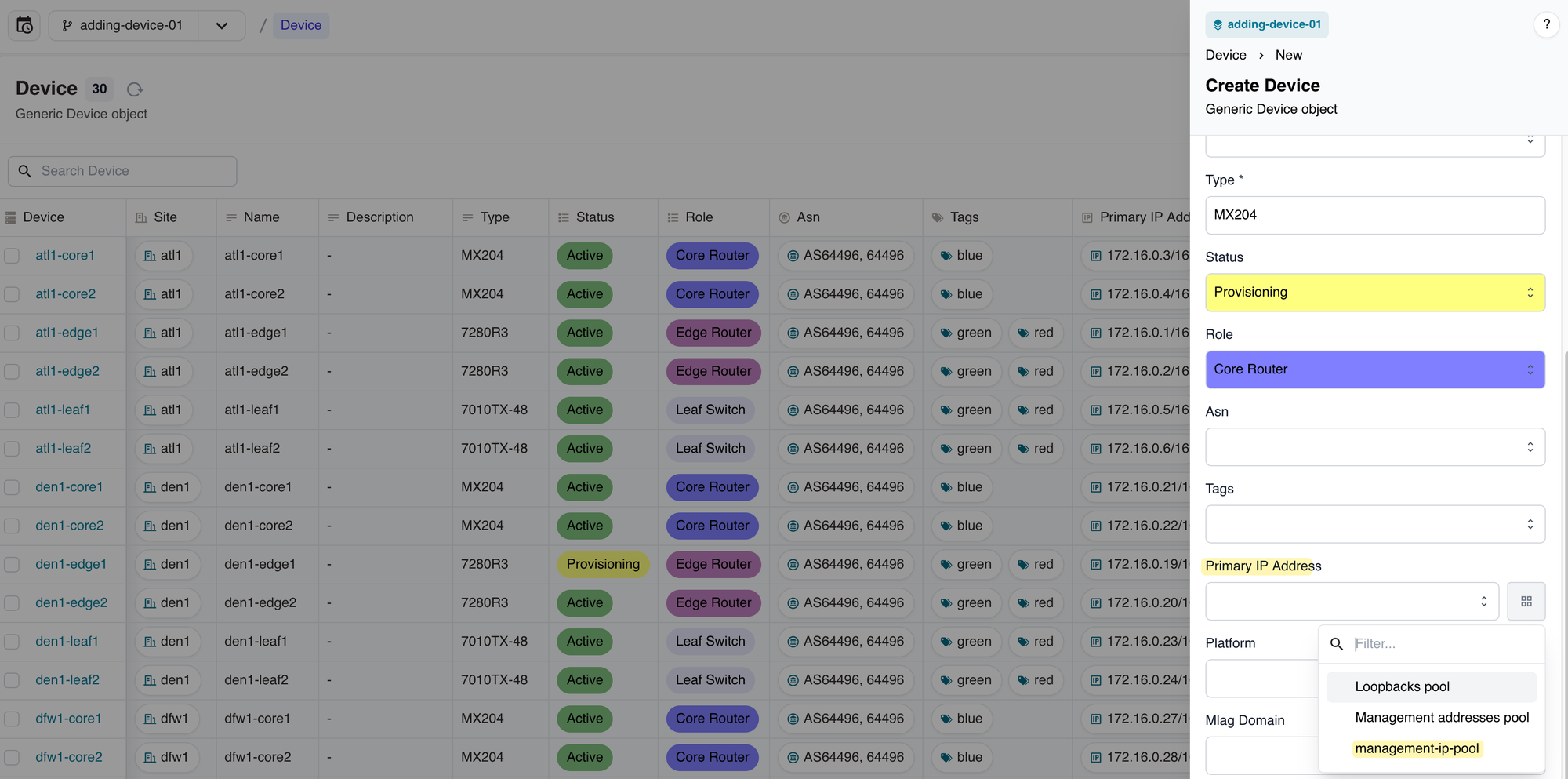
Task: Click the atl1 site chip for atl1-core2
Action: 163,294
